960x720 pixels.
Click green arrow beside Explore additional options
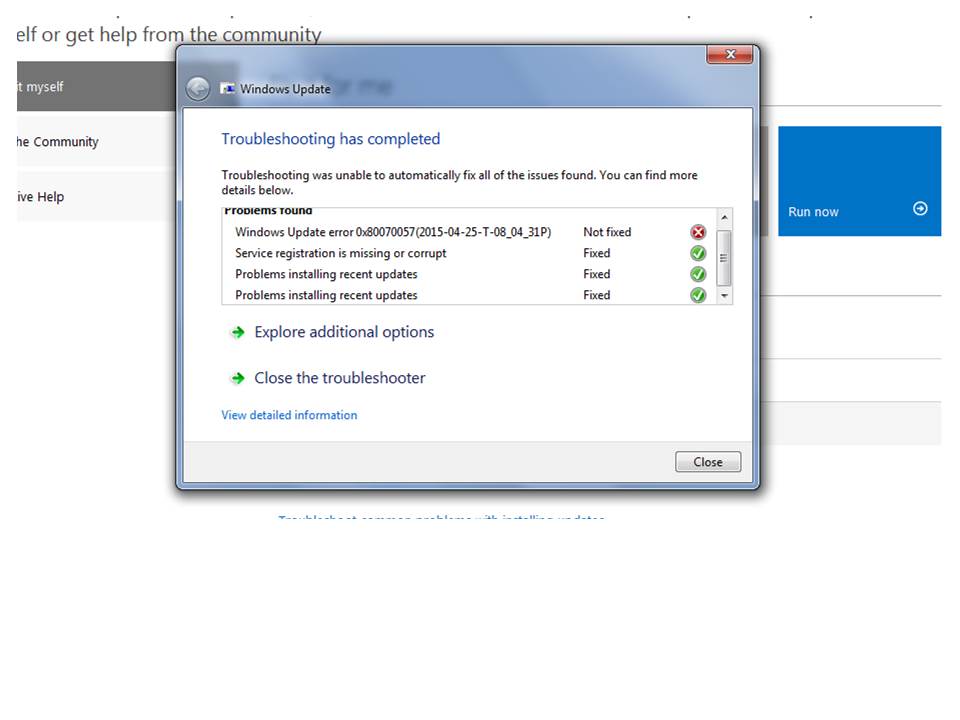[x=238, y=332]
